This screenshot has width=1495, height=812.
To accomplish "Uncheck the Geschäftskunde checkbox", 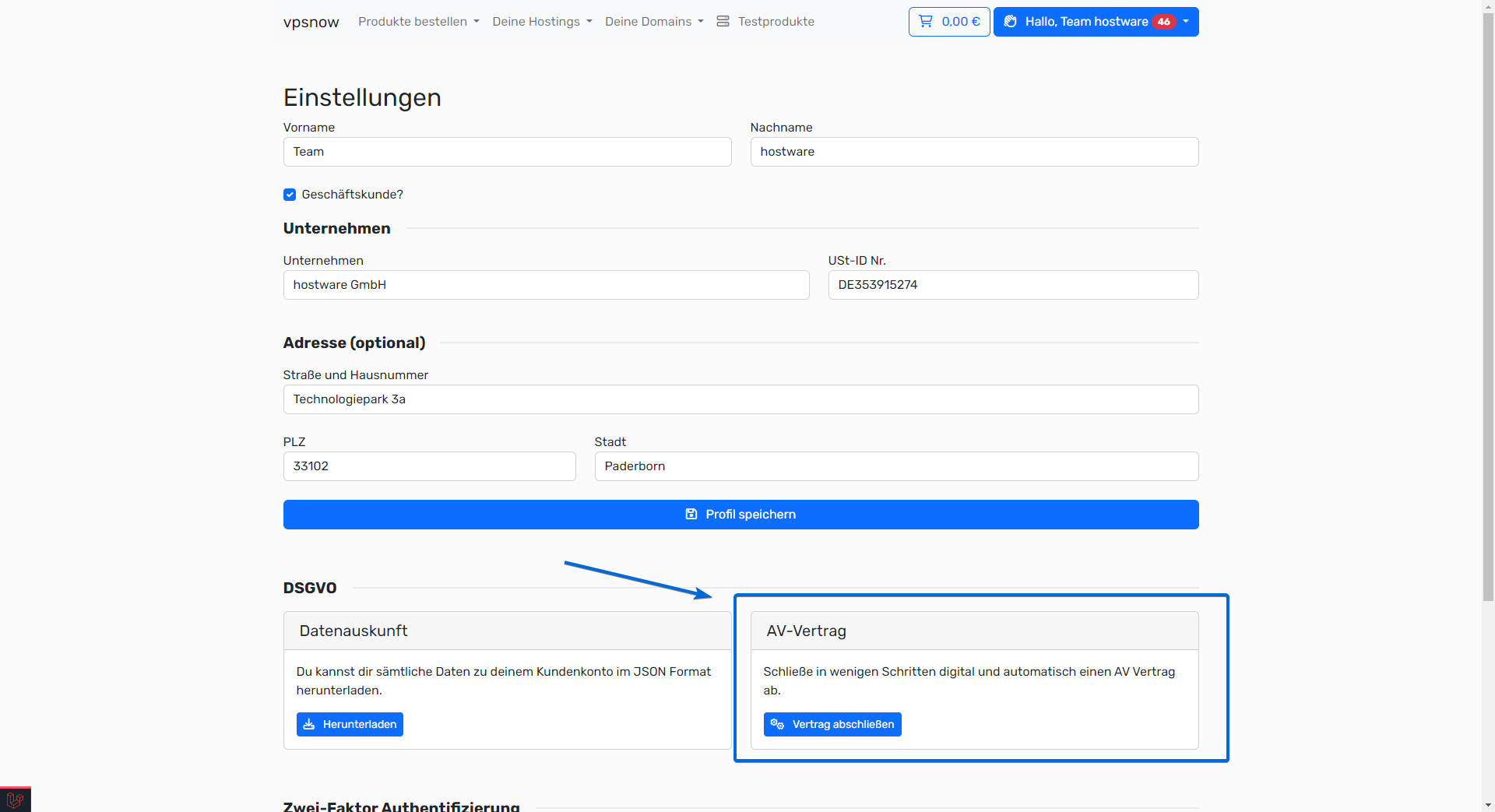I will [290, 195].
